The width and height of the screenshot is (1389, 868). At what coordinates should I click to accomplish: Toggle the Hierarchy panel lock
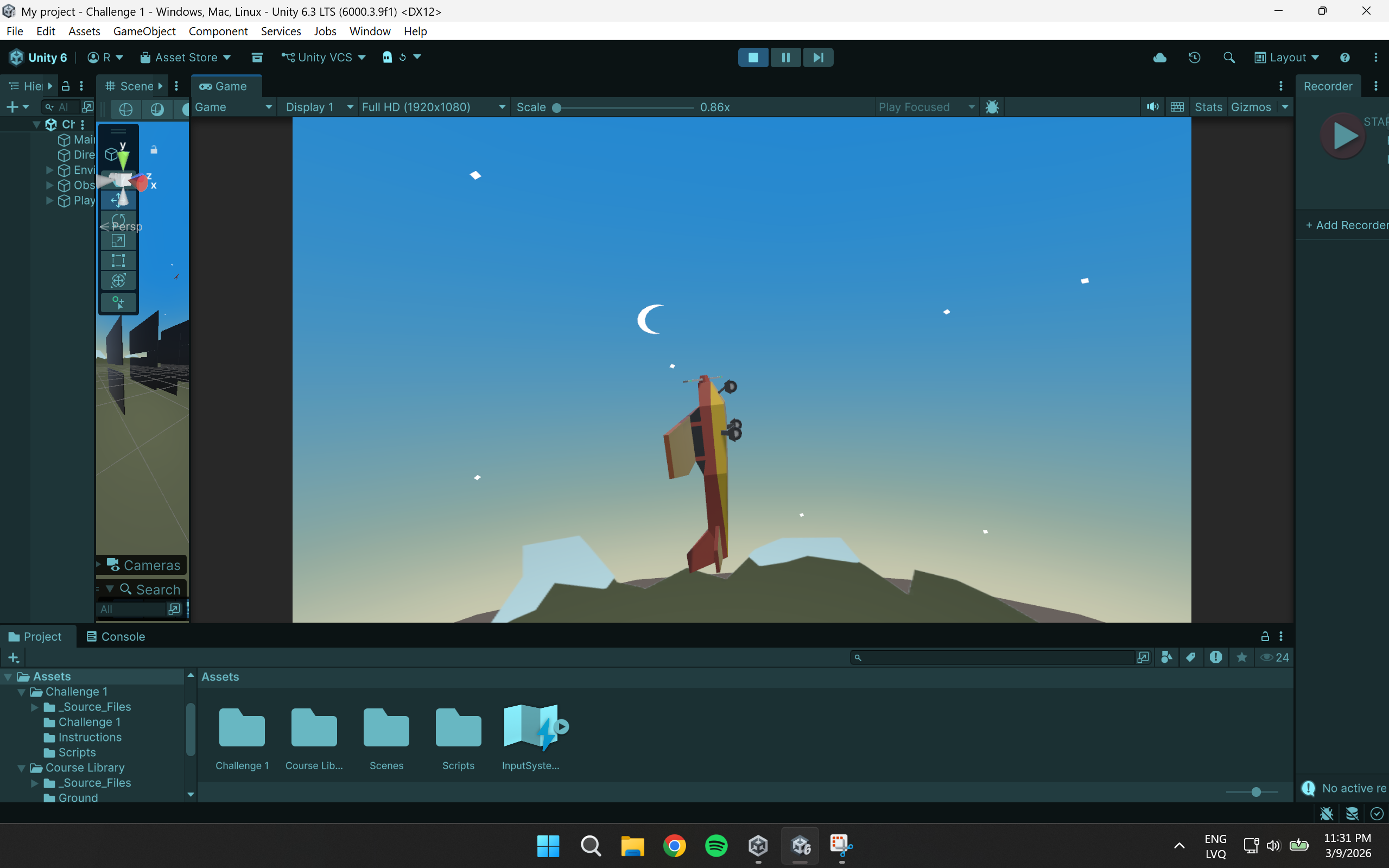pyautogui.click(x=66, y=86)
